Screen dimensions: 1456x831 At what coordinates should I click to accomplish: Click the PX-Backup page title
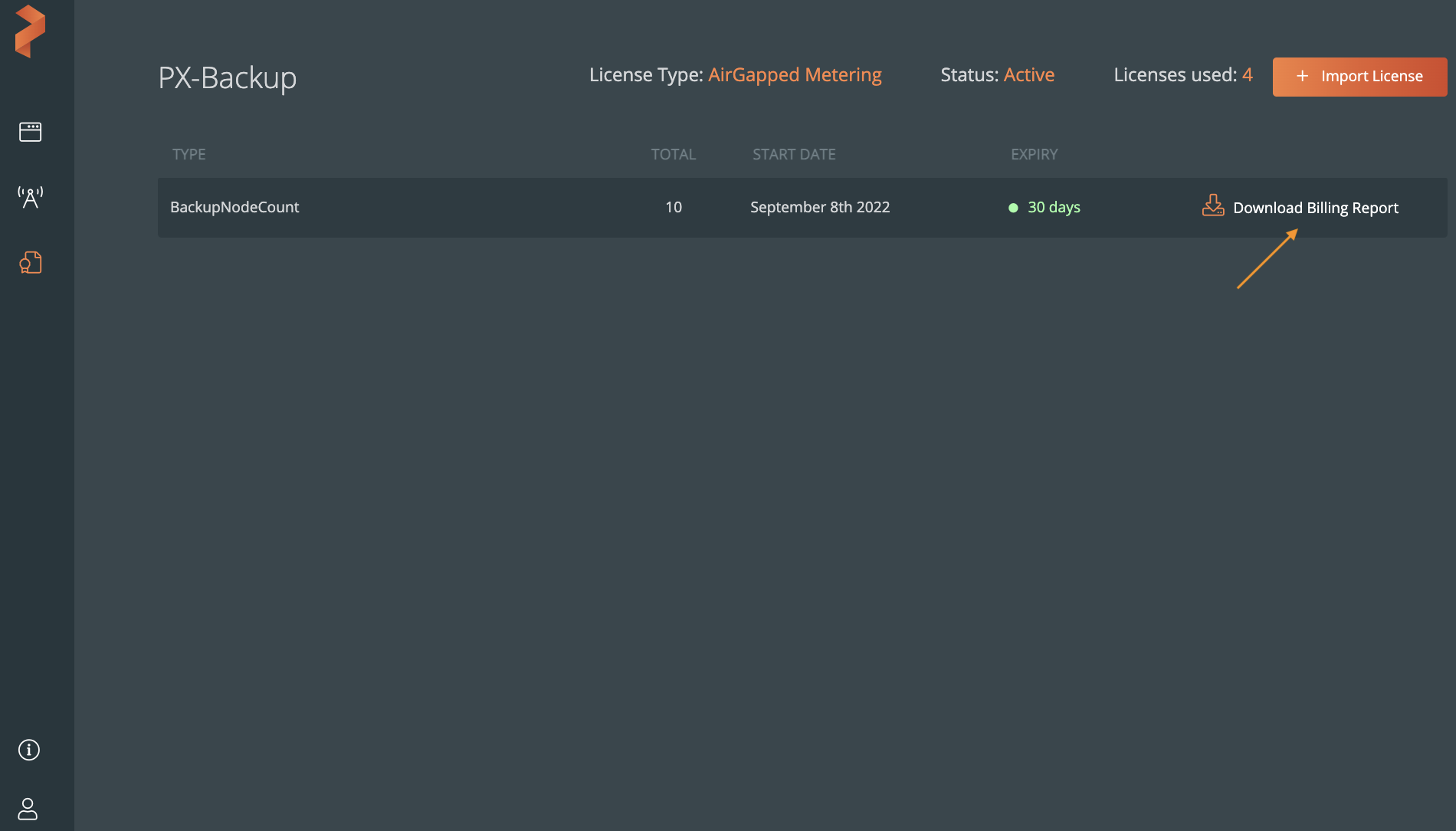(227, 77)
